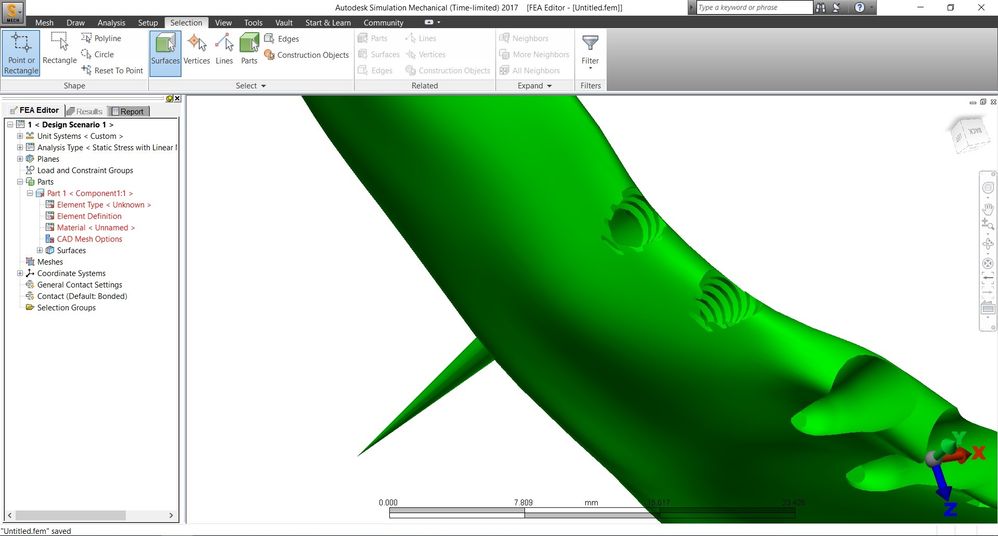Switch to the Results browser tab

point(85,111)
